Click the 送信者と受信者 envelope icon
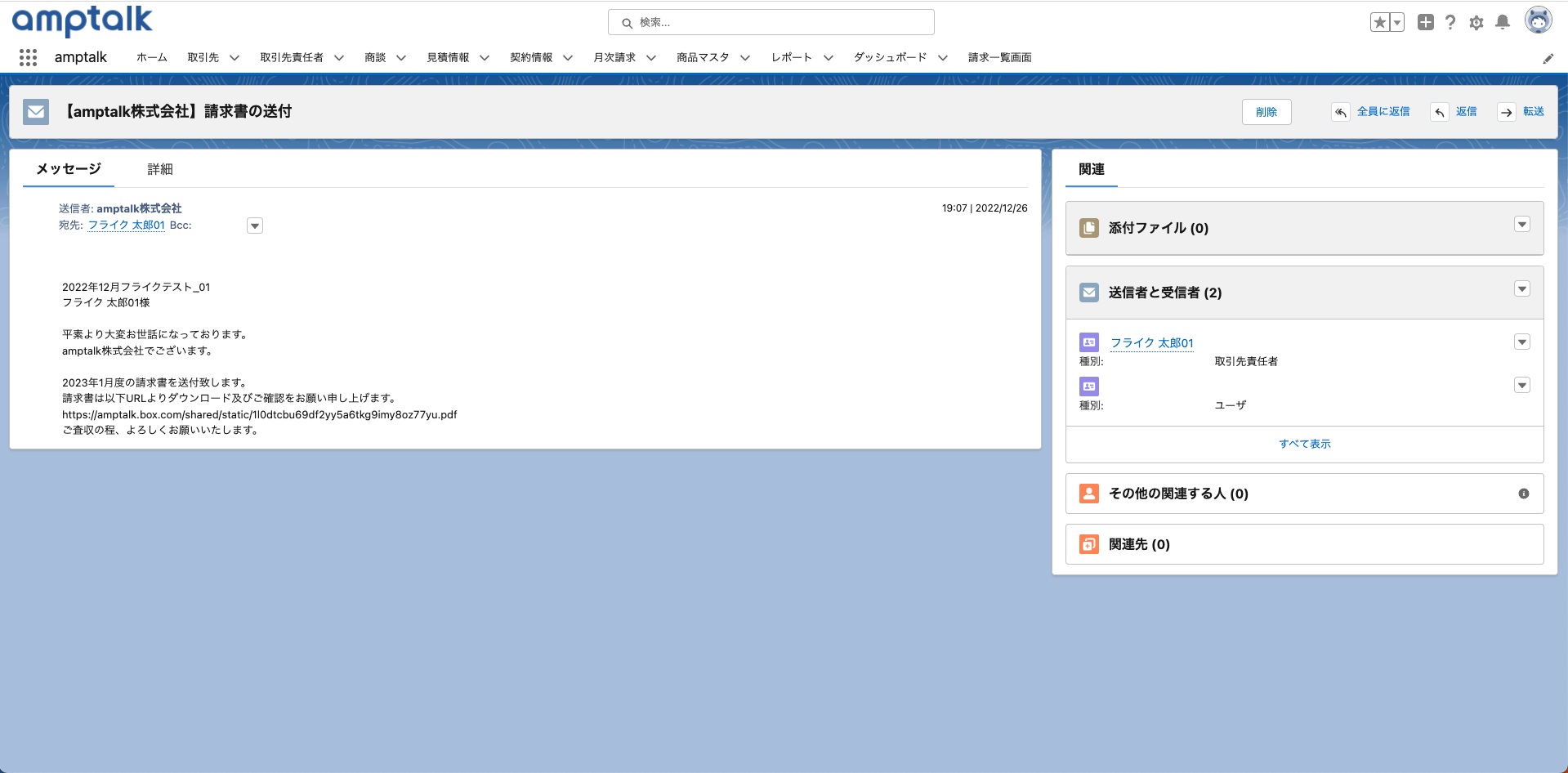The height and width of the screenshot is (773, 1568). pyautogui.click(x=1089, y=293)
